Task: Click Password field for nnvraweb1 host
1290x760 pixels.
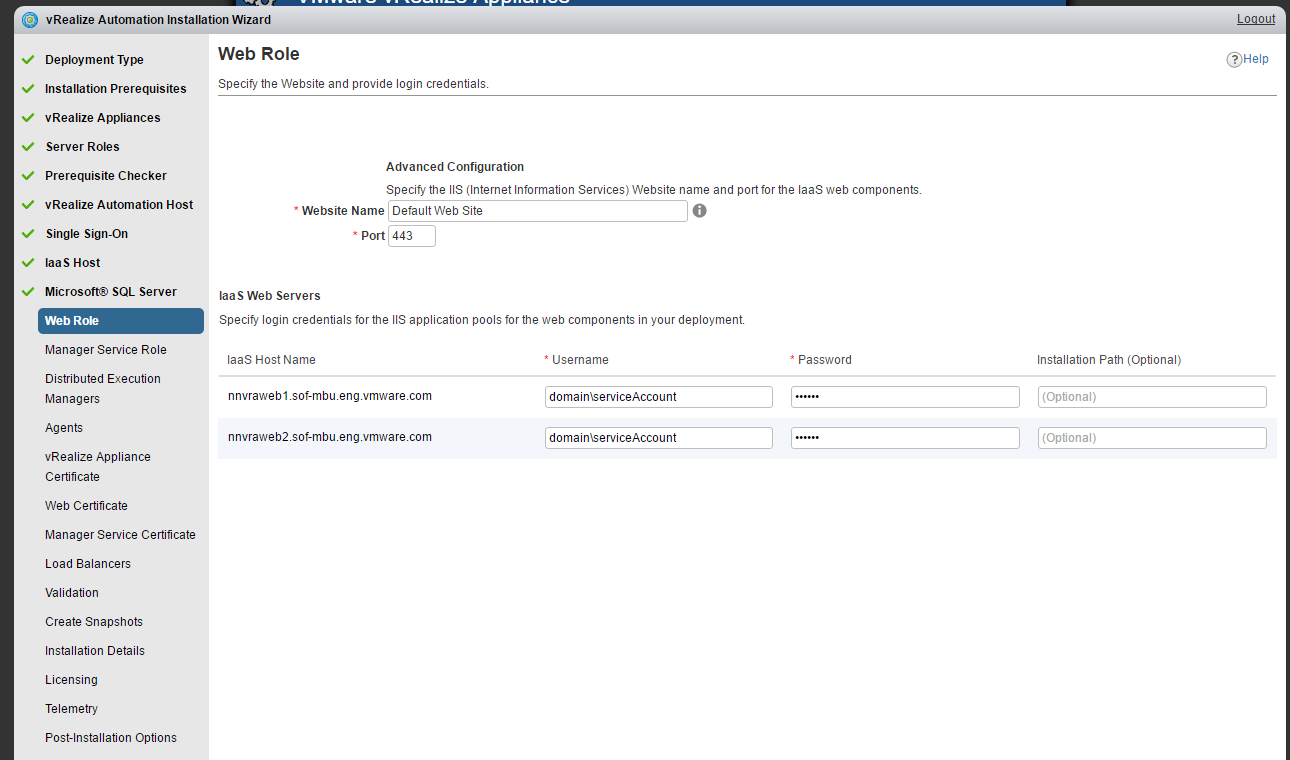Action: tap(905, 397)
